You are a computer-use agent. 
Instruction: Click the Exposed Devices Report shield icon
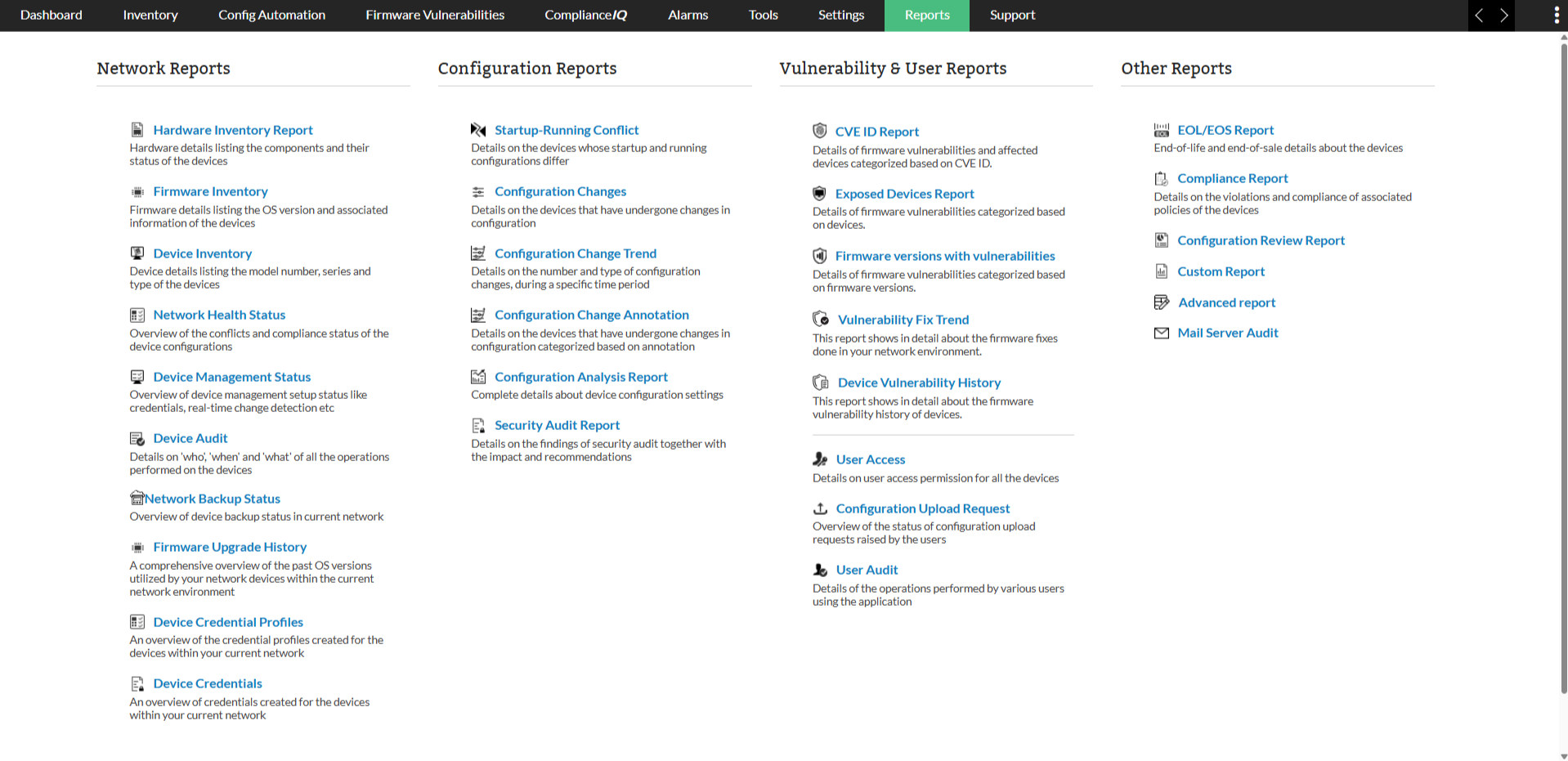pos(819,194)
